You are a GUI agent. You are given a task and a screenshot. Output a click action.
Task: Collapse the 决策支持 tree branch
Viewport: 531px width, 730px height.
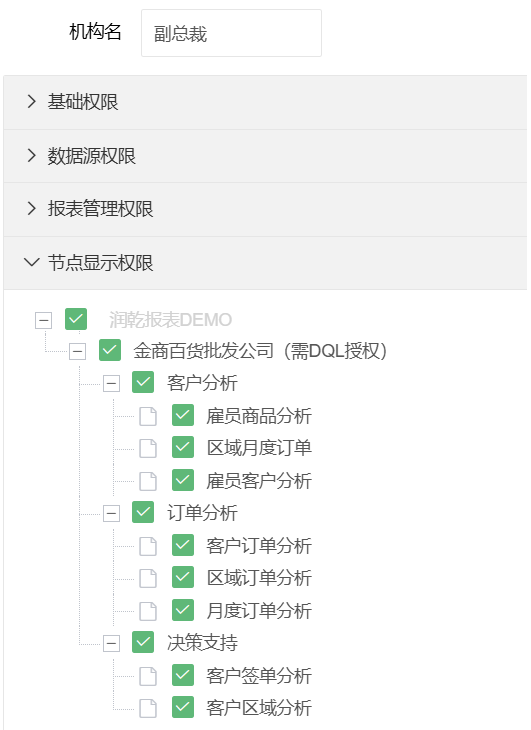pos(111,644)
